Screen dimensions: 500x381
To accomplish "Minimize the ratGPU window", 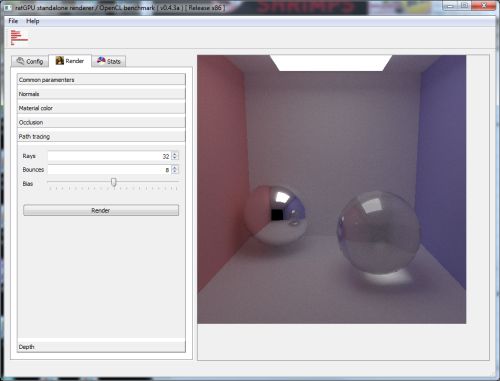I will click(x=450, y=6).
